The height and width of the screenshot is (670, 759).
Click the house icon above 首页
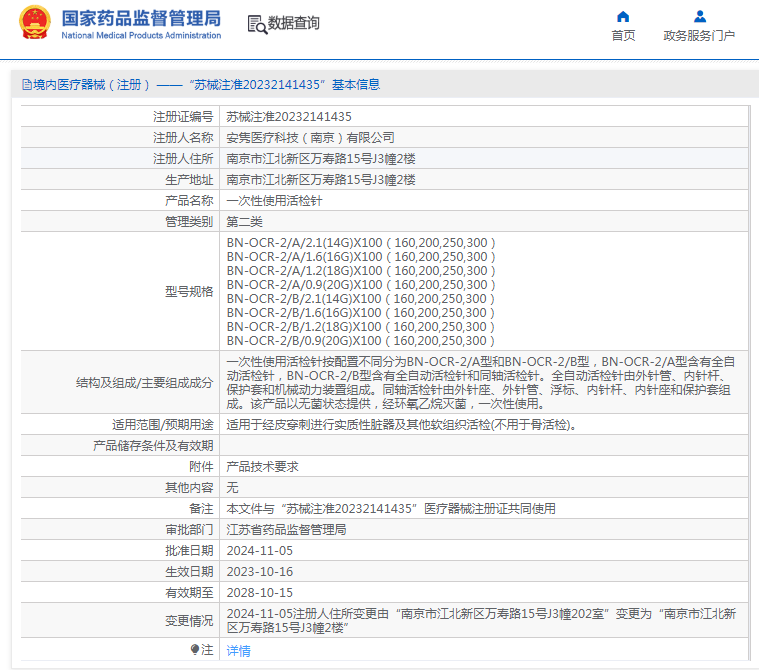click(x=623, y=16)
